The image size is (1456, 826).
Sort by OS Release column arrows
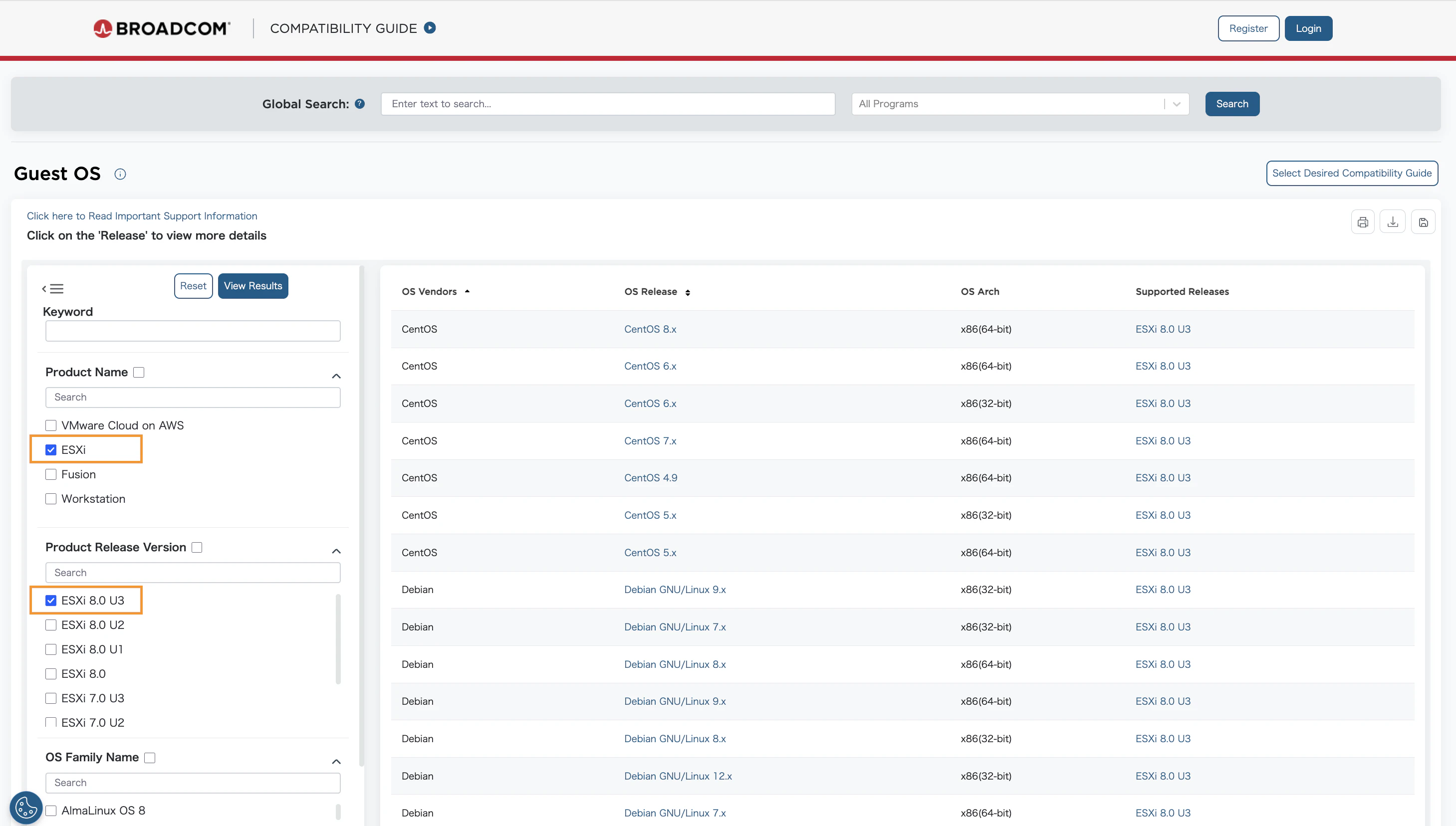click(x=688, y=293)
